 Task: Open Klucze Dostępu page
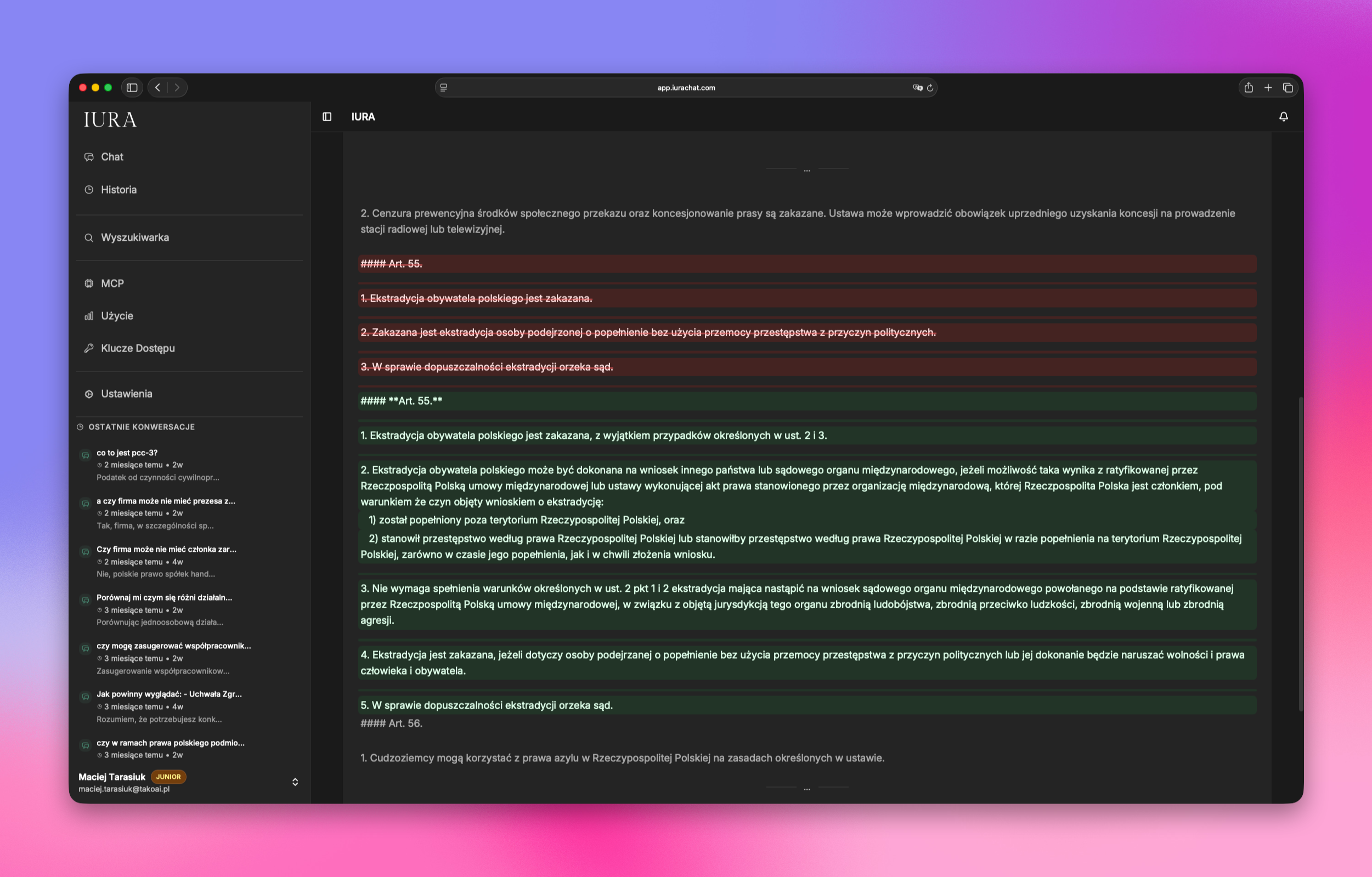tap(137, 348)
